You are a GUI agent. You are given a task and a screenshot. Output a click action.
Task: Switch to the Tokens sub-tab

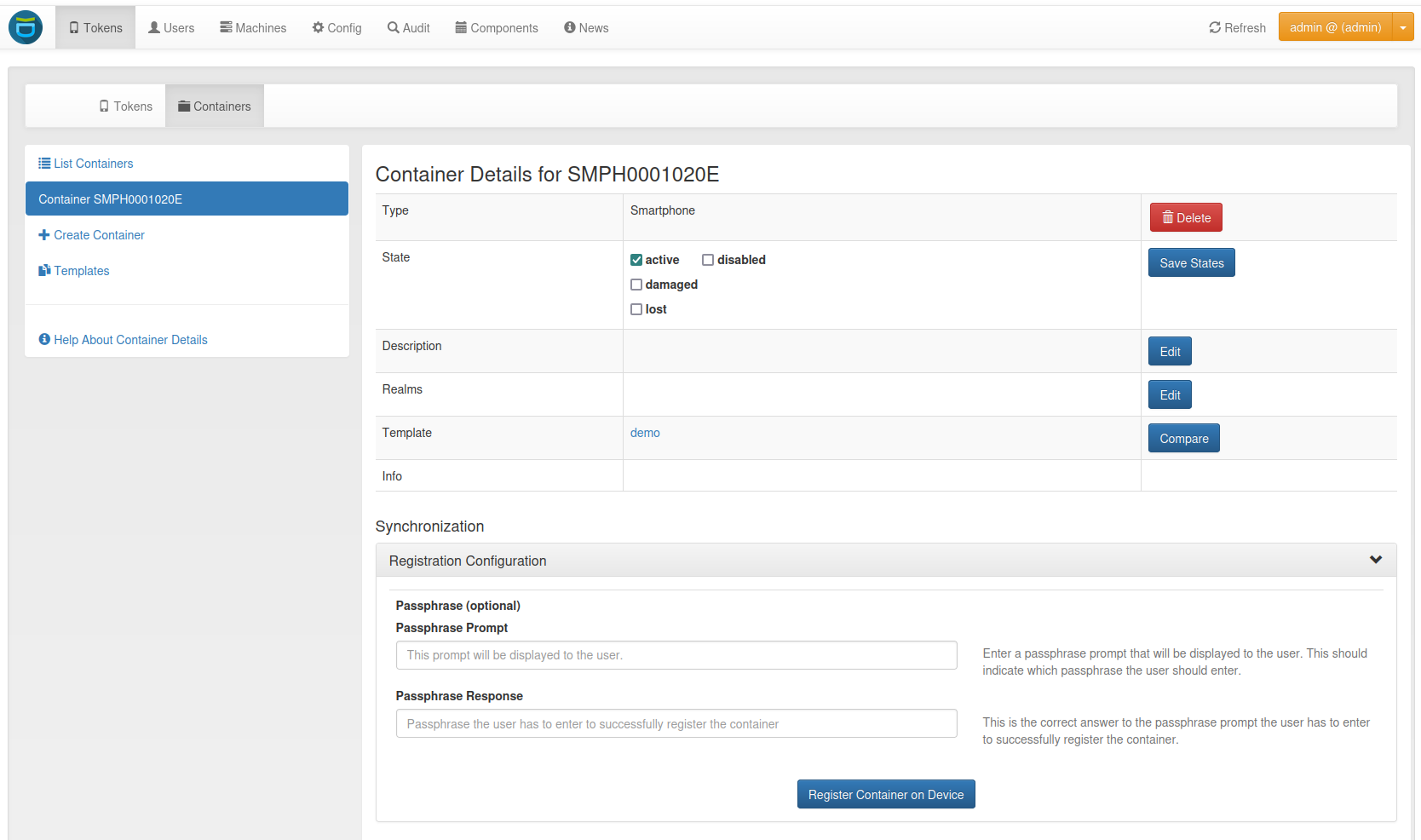click(125, 106)
